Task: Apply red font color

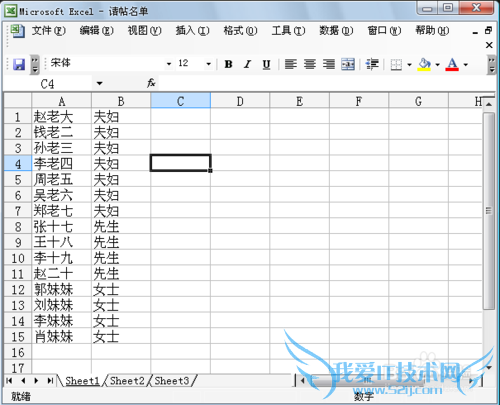Action: coord(452,64)
